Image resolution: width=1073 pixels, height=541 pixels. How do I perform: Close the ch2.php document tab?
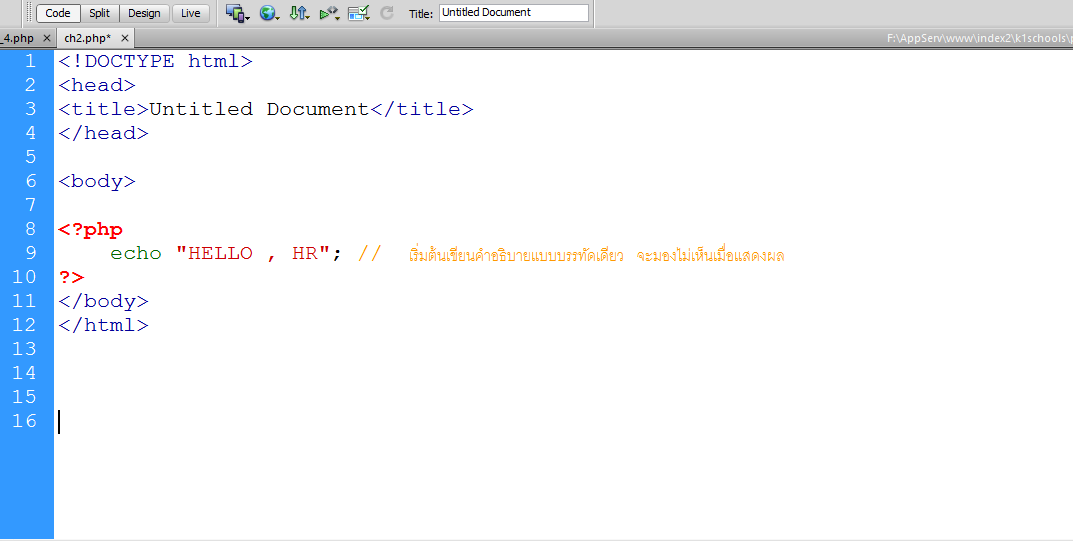(x=125, y=38)
